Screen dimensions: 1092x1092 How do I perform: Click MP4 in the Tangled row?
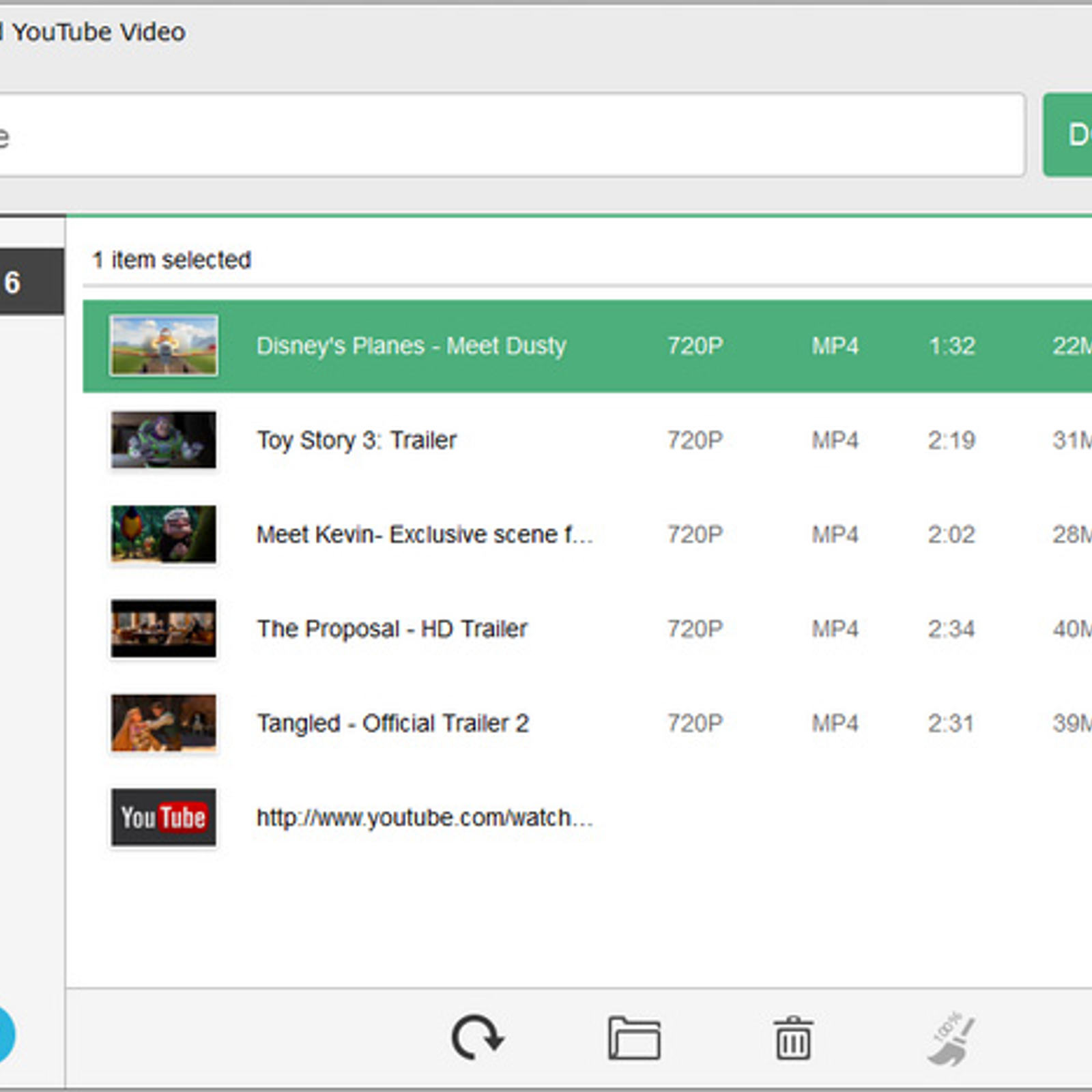point(835,723)
